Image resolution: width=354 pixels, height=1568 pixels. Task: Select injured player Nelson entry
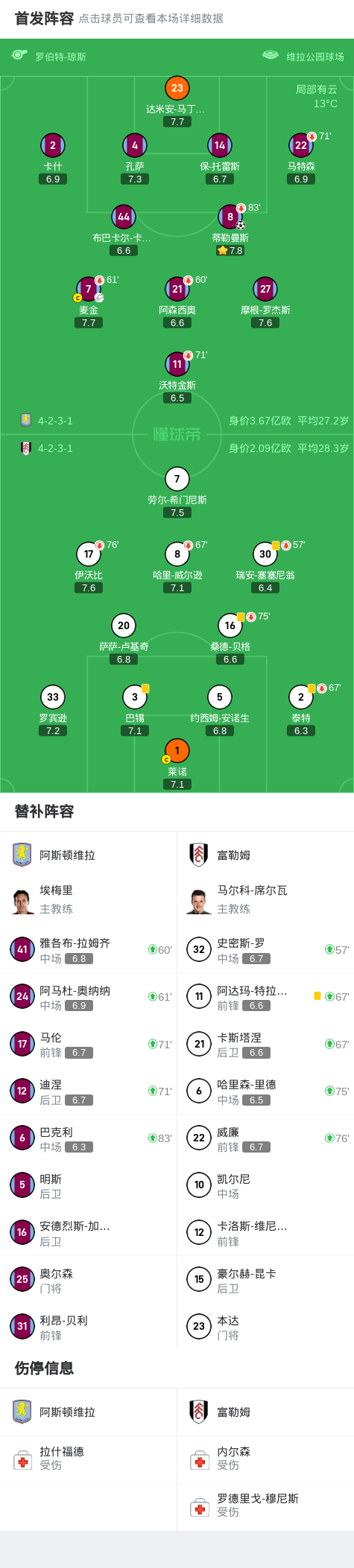click(265, 1459)
